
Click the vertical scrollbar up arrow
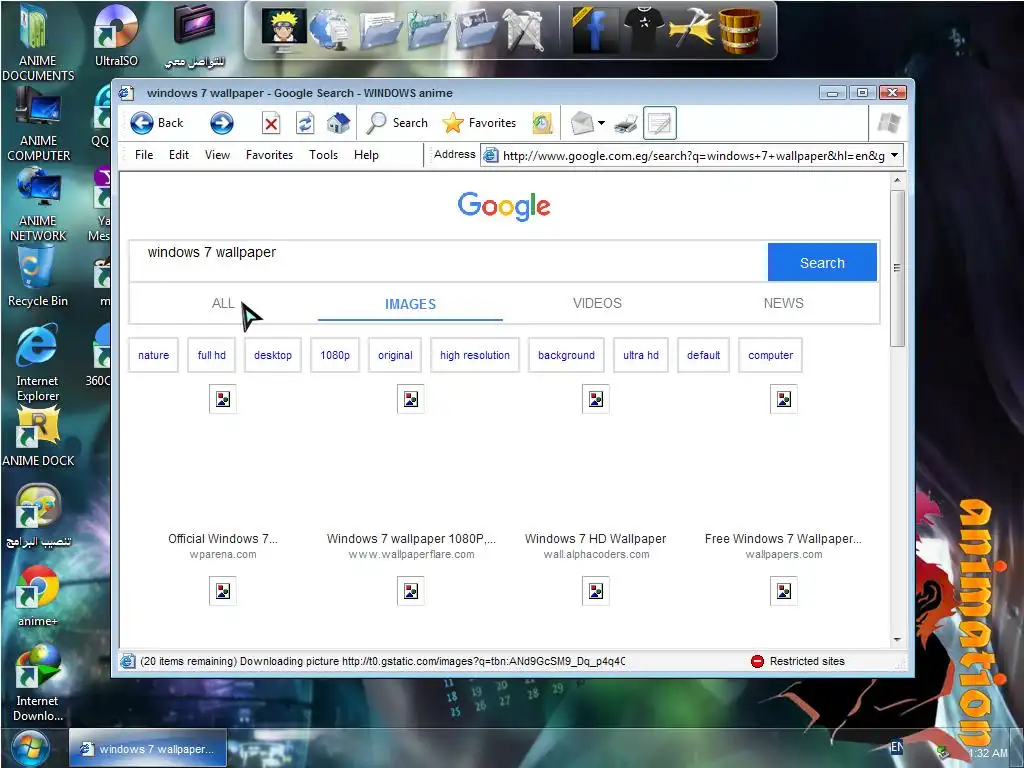tap(897, 180)
